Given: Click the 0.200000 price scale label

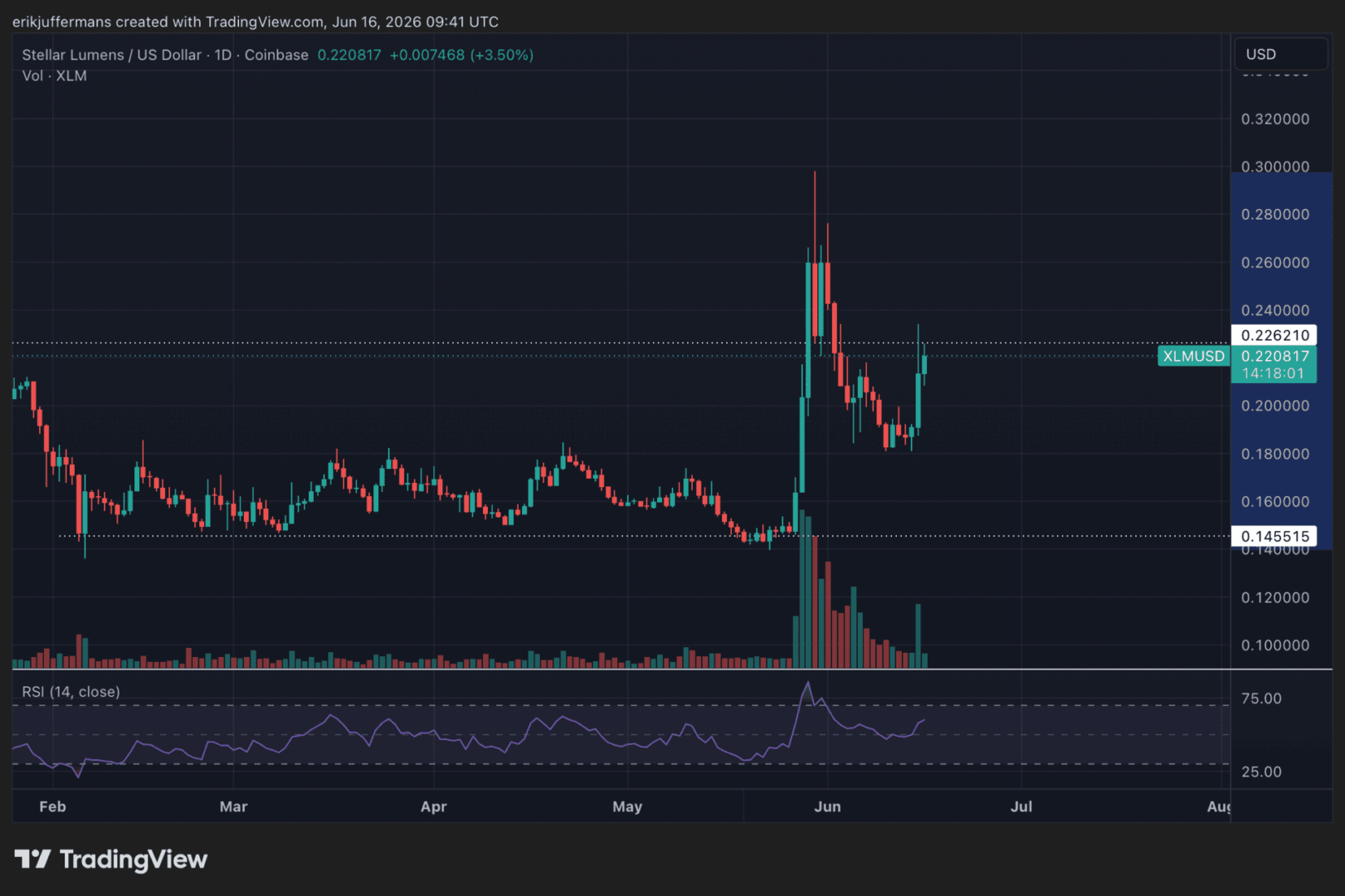Looking at the screenshot, I should point(1274,406).
